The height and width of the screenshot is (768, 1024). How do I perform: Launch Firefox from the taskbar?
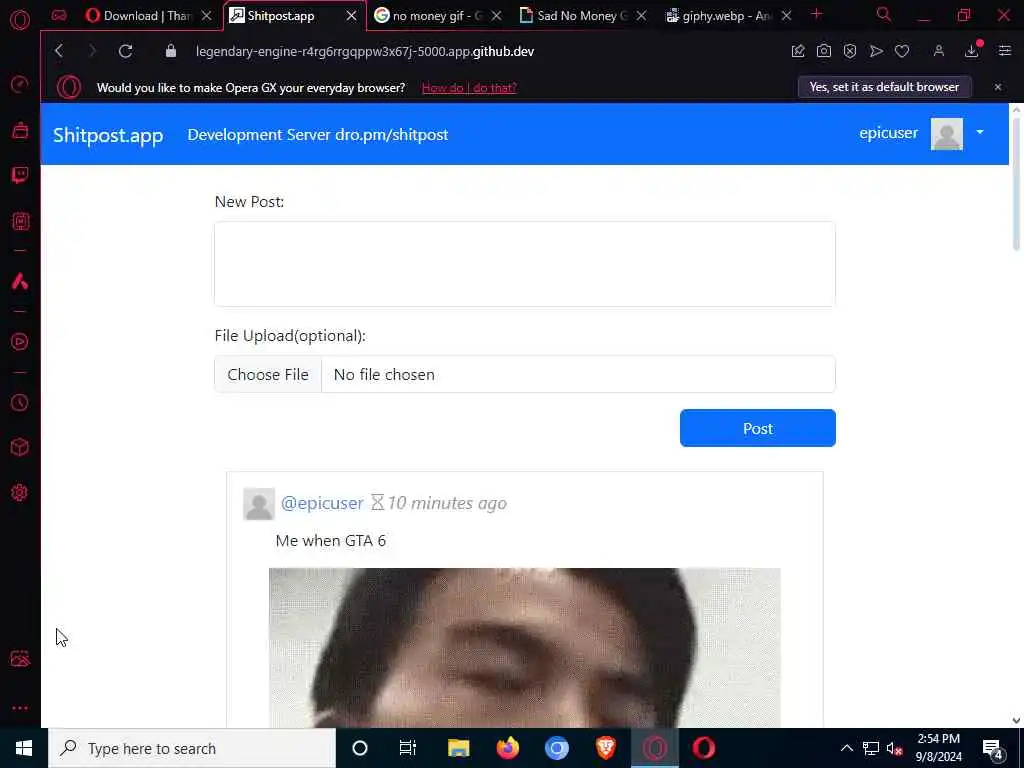click(x=507, y=748)
